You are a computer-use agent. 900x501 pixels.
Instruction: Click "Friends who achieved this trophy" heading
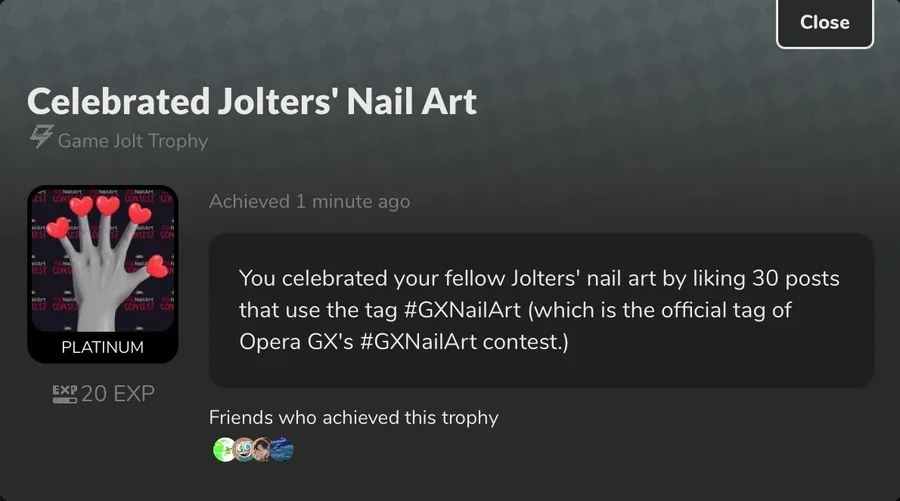click(x=353, y=417)
